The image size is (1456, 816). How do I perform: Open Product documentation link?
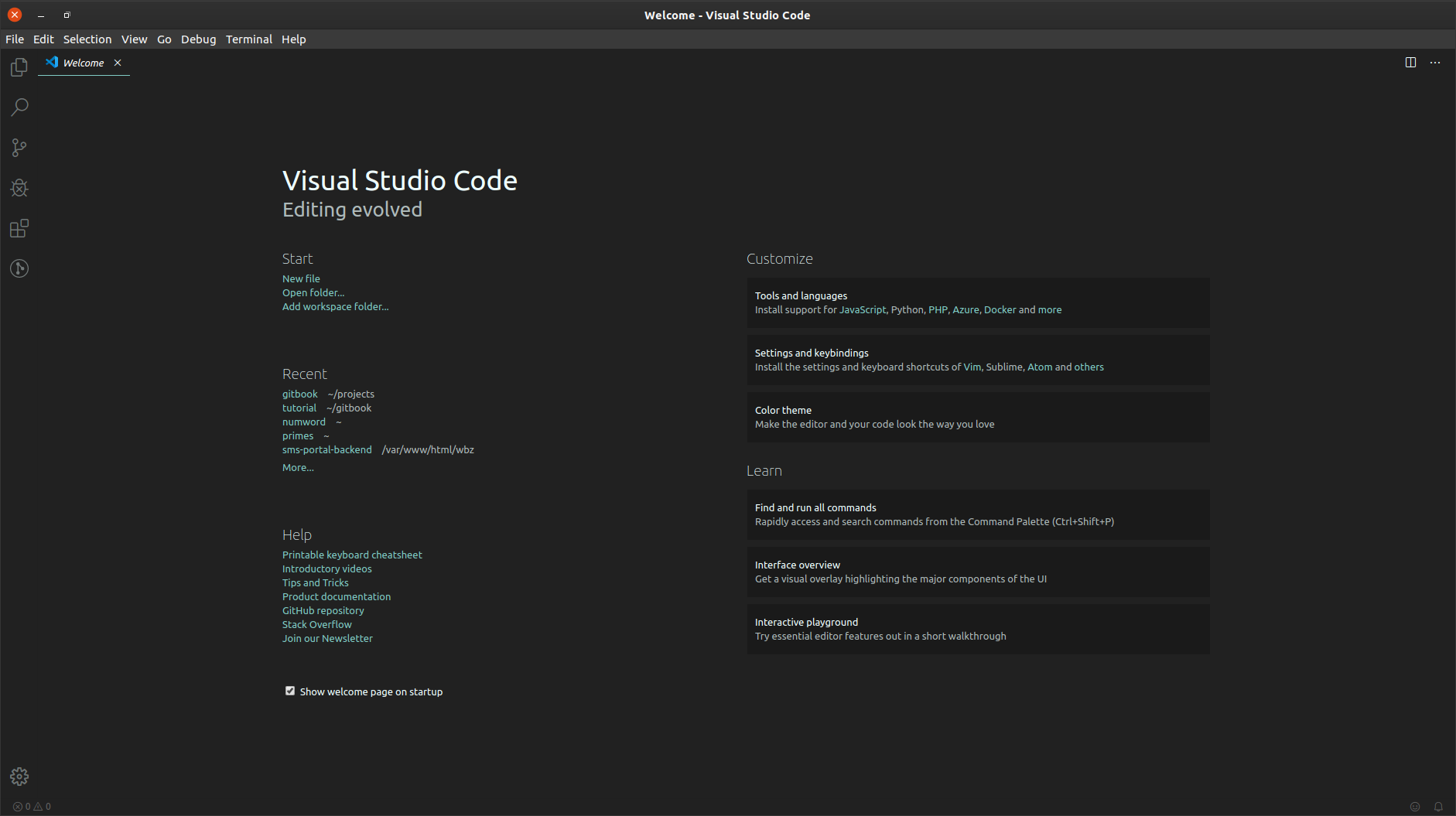337,596
